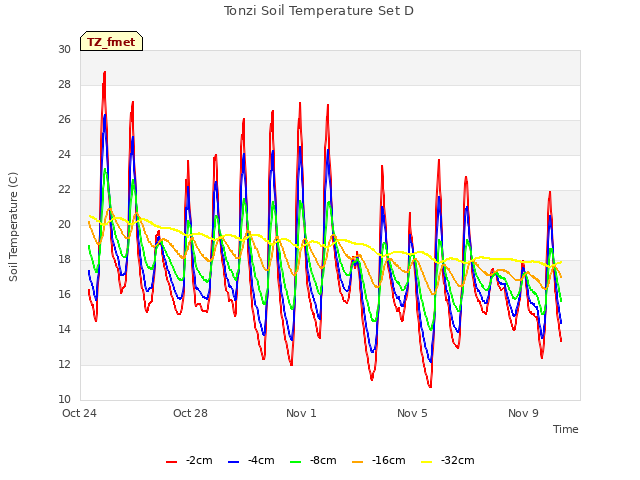Click the yellow -32cm legend swatch

coord(427,462)
